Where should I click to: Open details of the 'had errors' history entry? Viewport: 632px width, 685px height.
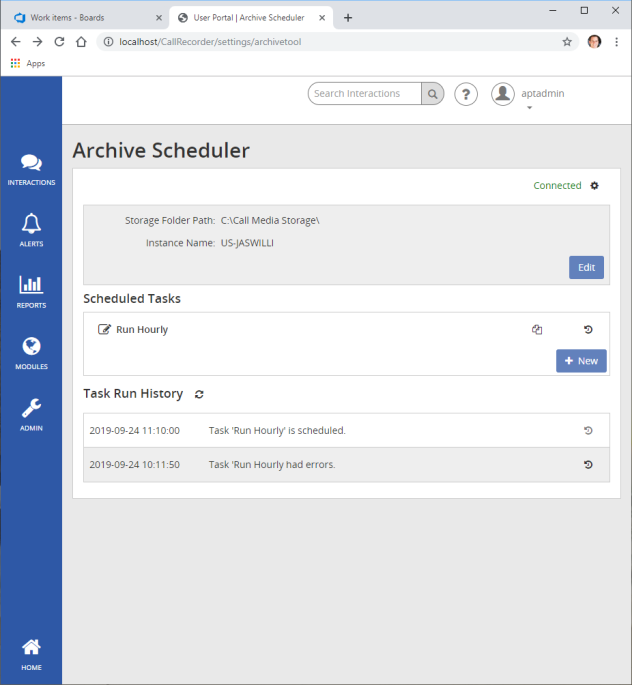point(588,464)
